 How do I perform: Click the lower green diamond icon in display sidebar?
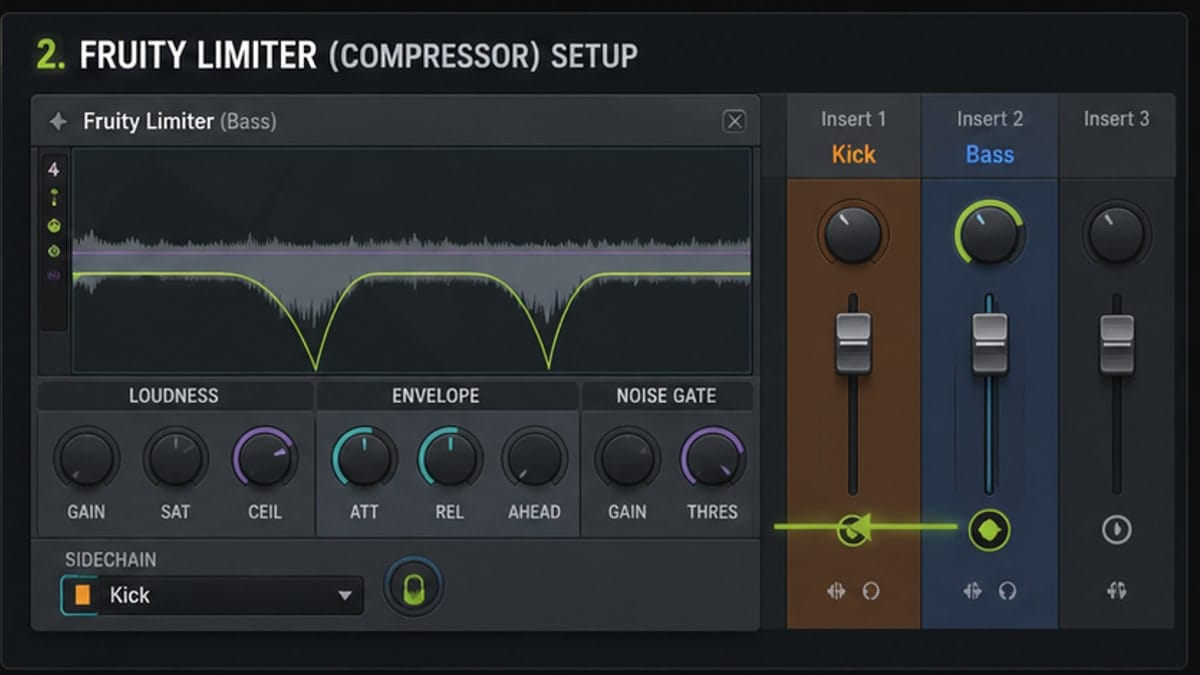point(54,250)
